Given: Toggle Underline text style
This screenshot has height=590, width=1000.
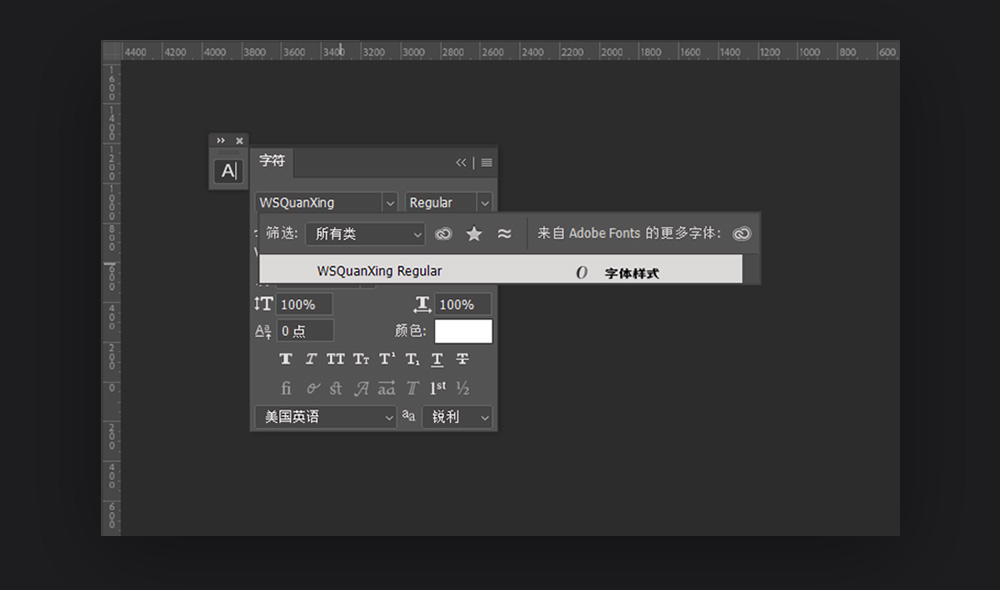Looking at the screenshot, I should click(x=437, y=359).
